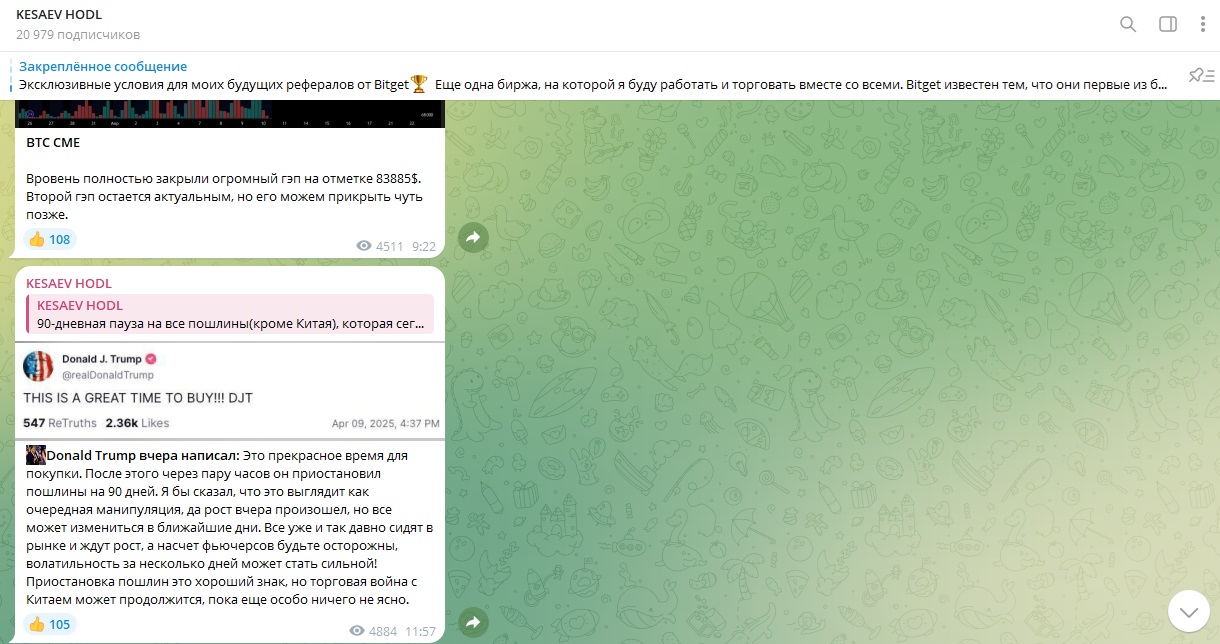Add thumbs-up reaction showing 105
This screenshot has height=644, width=1220.
(x=50, y=624)
